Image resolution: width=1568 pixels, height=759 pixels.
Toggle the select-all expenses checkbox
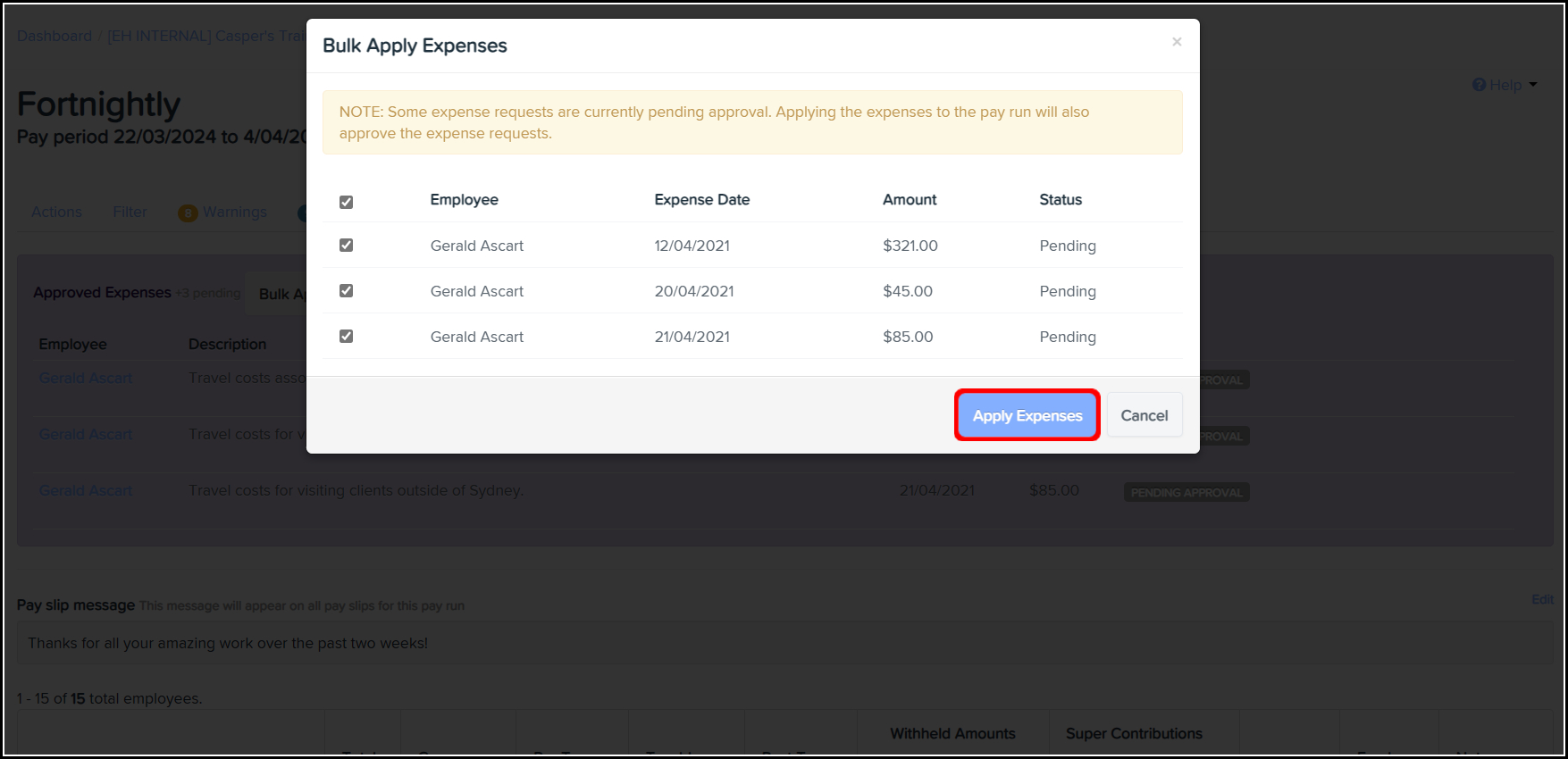click(x=347, y=202)
